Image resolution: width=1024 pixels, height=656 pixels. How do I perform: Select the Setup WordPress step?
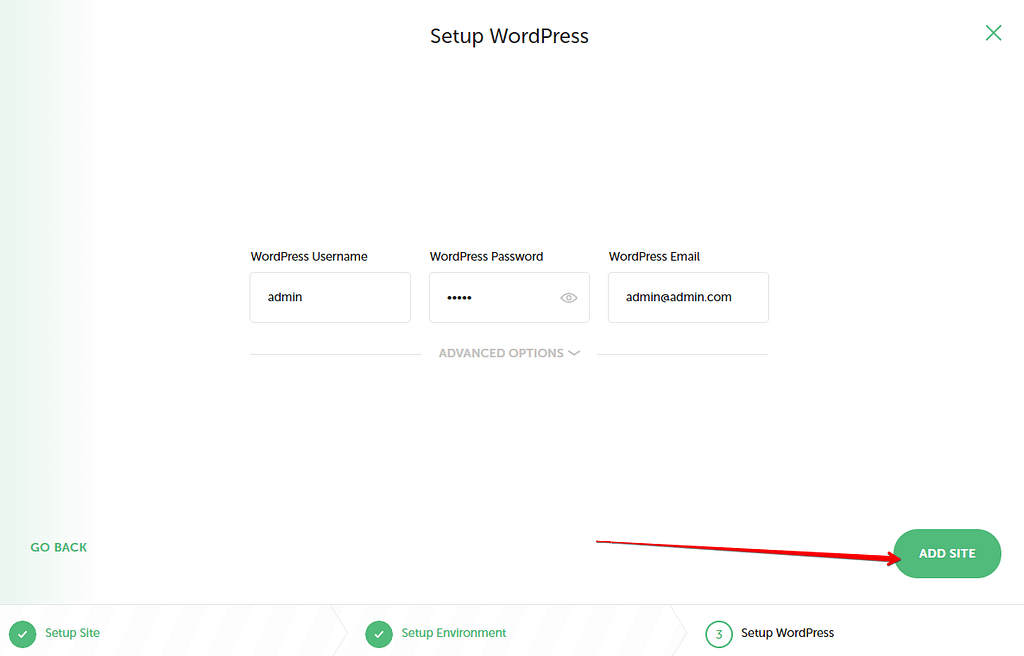click(788, 633)
